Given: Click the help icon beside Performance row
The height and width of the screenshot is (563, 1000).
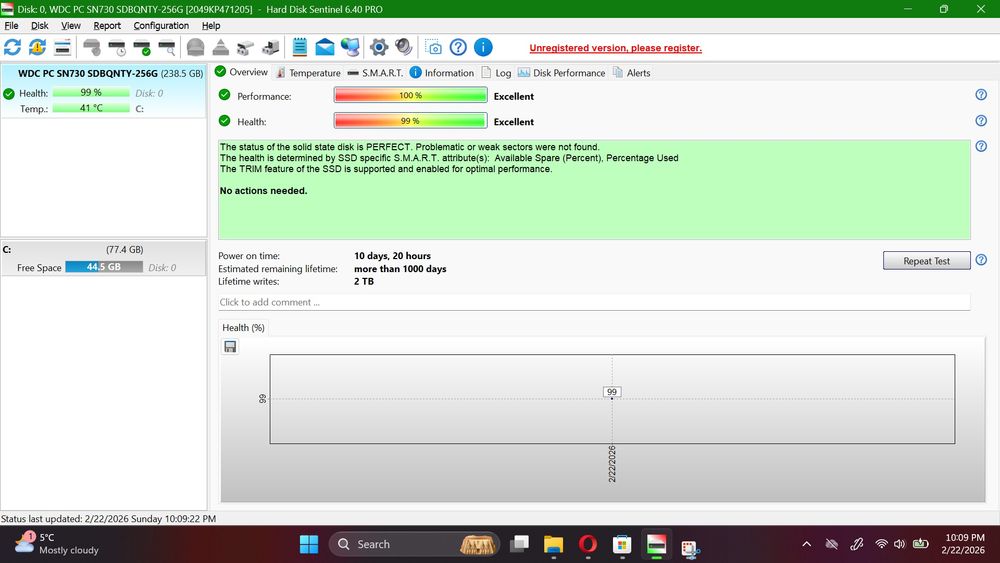Looking at the screenshot, I should 981,95.
